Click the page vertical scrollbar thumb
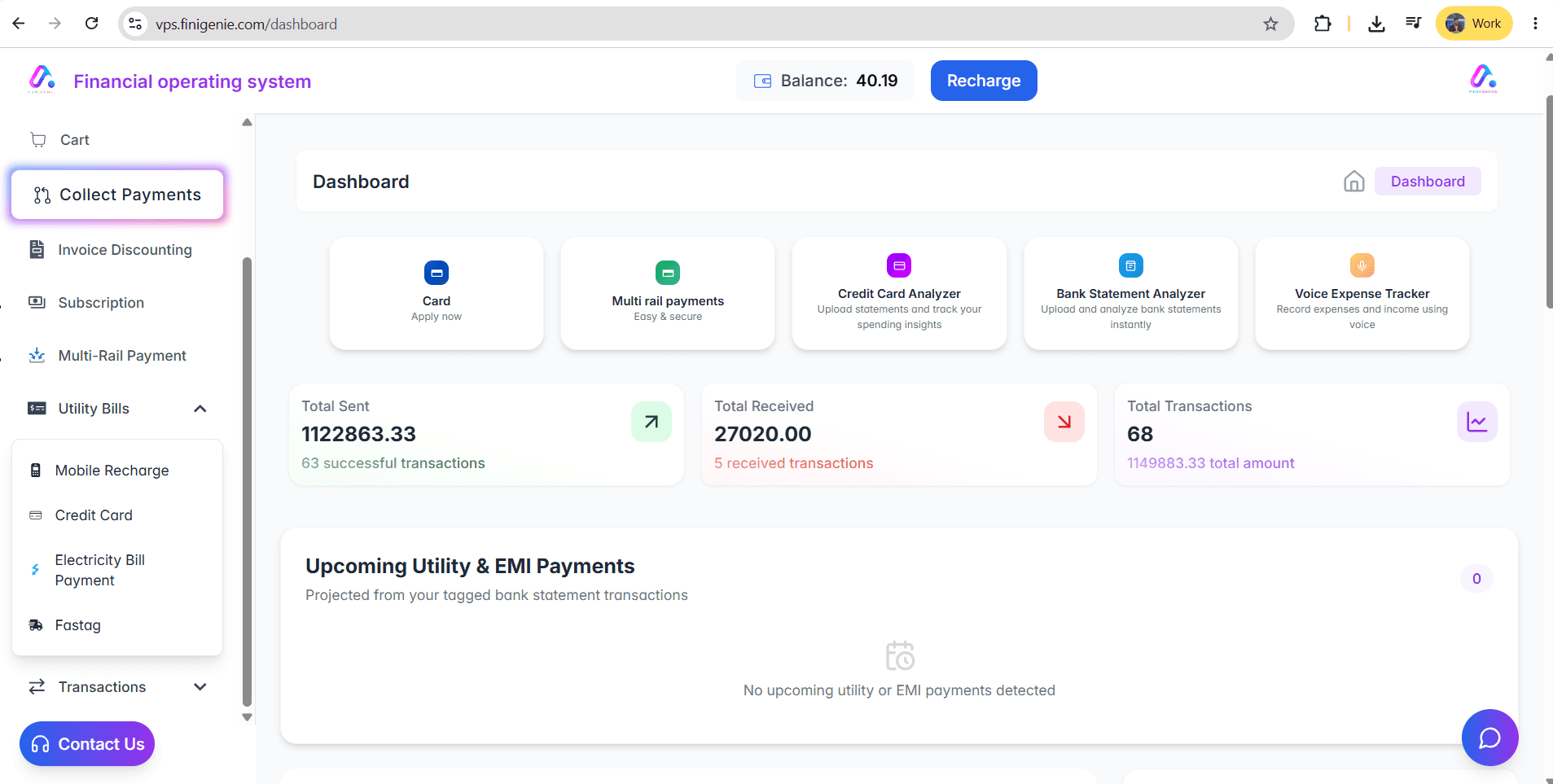The image size is (1553, 784). (1549, 202)
